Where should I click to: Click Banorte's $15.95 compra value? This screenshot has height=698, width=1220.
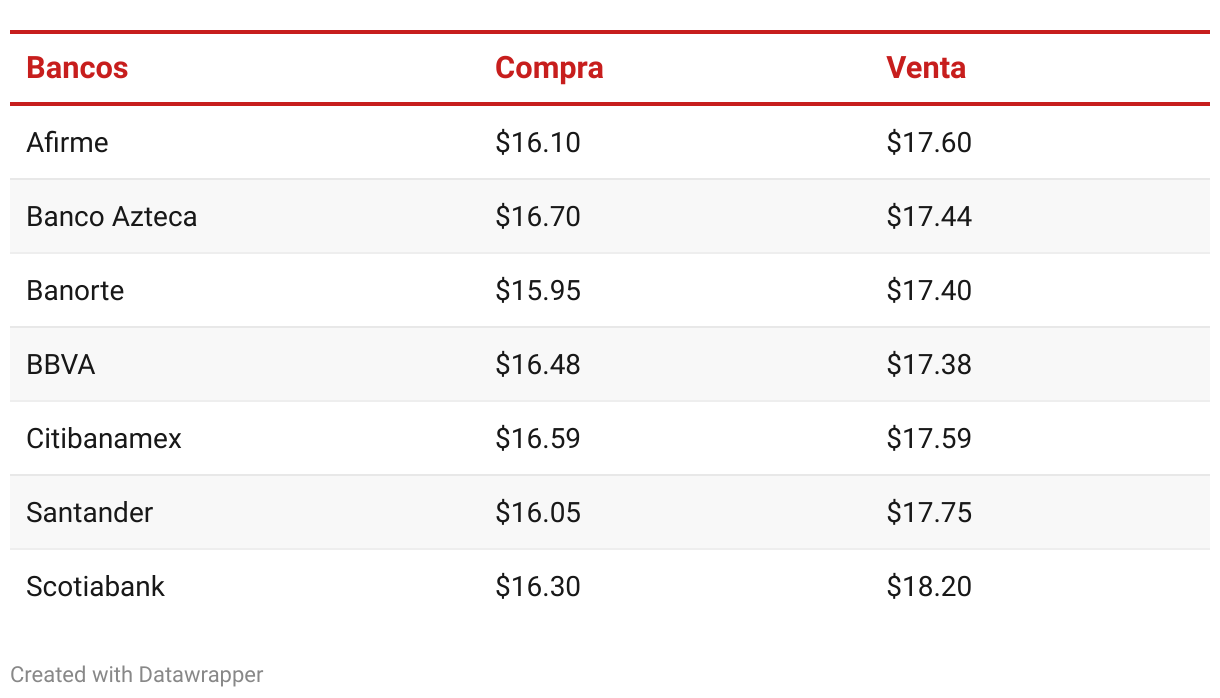pos(538,290)
